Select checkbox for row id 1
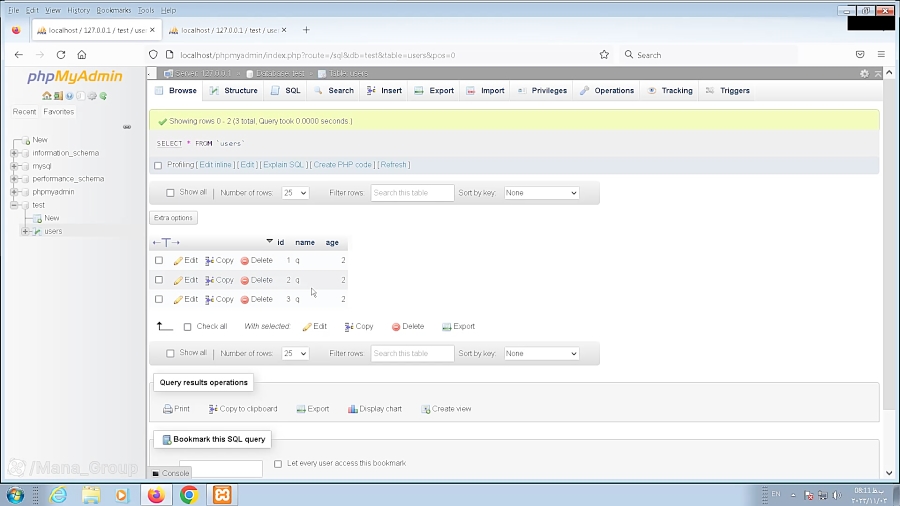The height and width of the screenshot is (506, 900). [159, 260]
